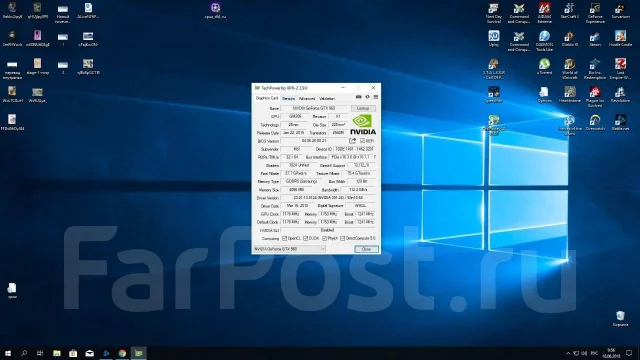The width and height of the screenshot is (640, 360).
Task: Switch to the Sensors tab
Action: [289, 98]
